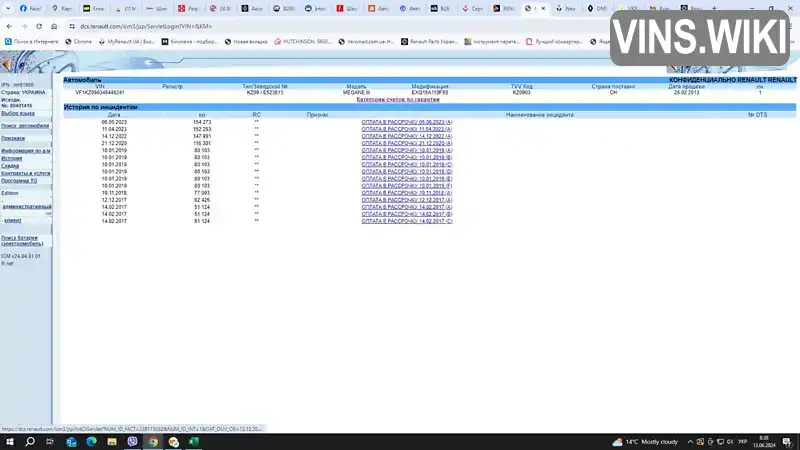Open the site information icon beside the URL
Viewport: 800px width, 450px height.
[72, 26]
